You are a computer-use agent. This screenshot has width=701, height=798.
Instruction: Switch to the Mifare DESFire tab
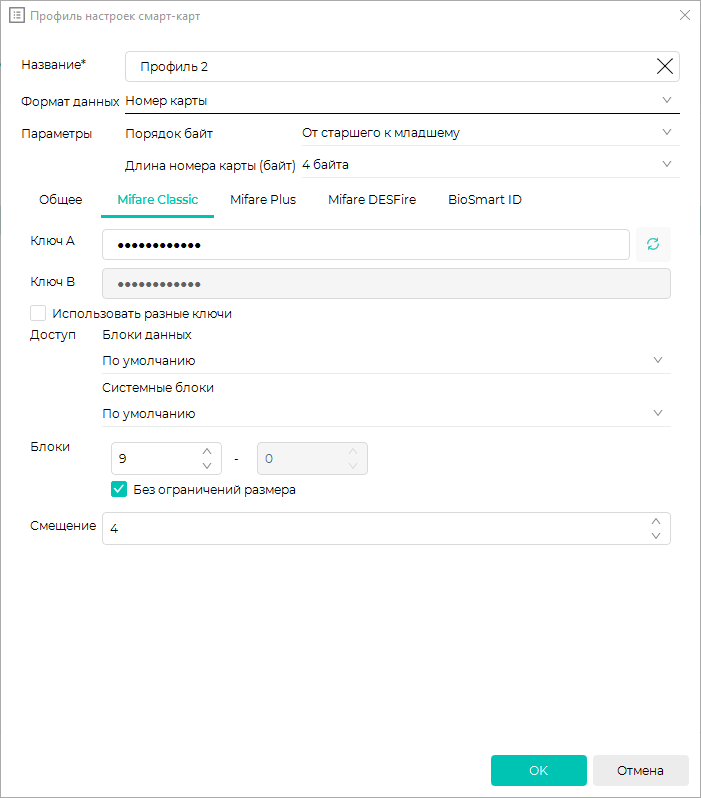tap(372, 200)
